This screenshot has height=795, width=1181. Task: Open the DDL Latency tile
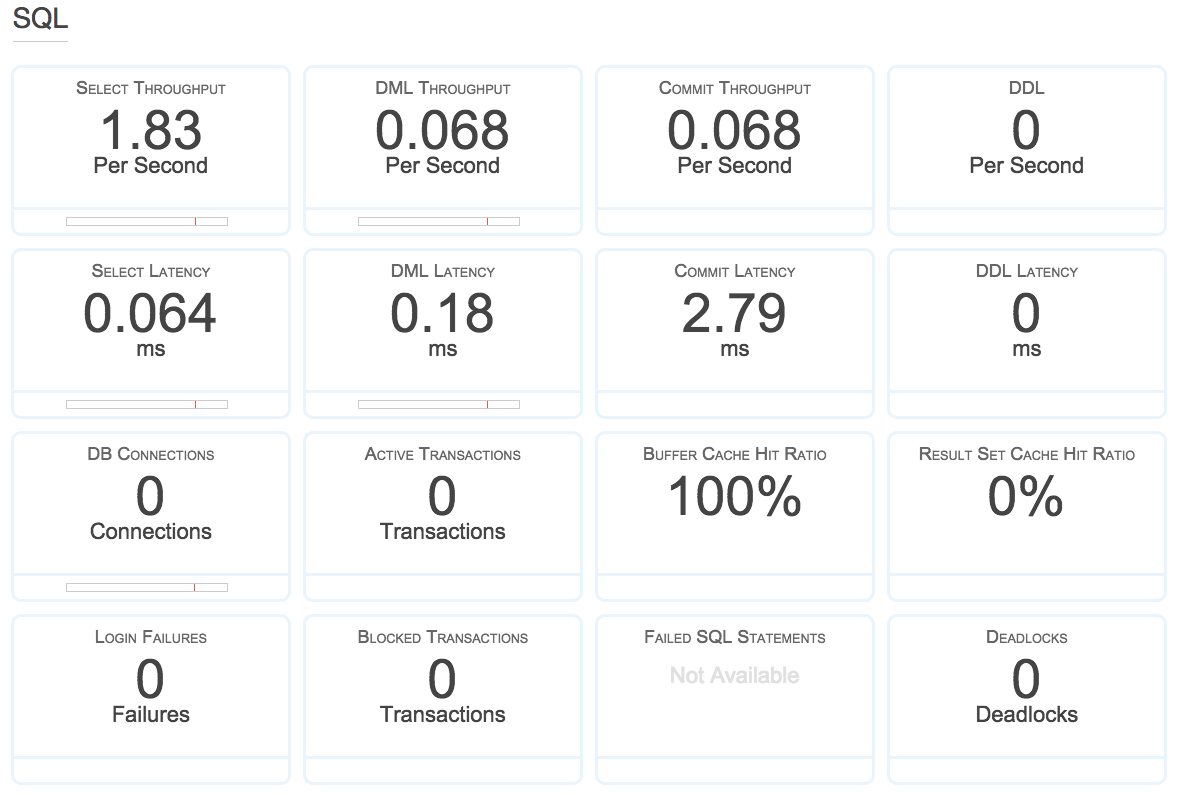tap(1026, 321)
